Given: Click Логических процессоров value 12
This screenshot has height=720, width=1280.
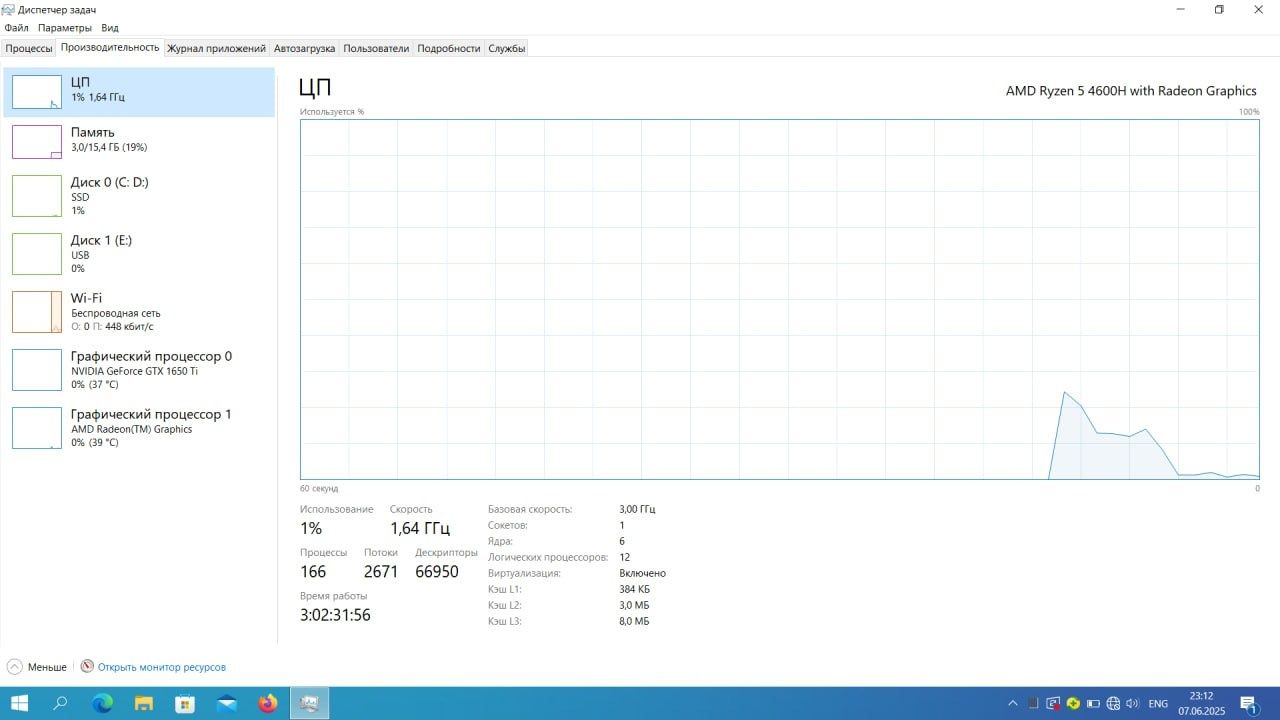Looking at the screenshot, I should [624, 557].
